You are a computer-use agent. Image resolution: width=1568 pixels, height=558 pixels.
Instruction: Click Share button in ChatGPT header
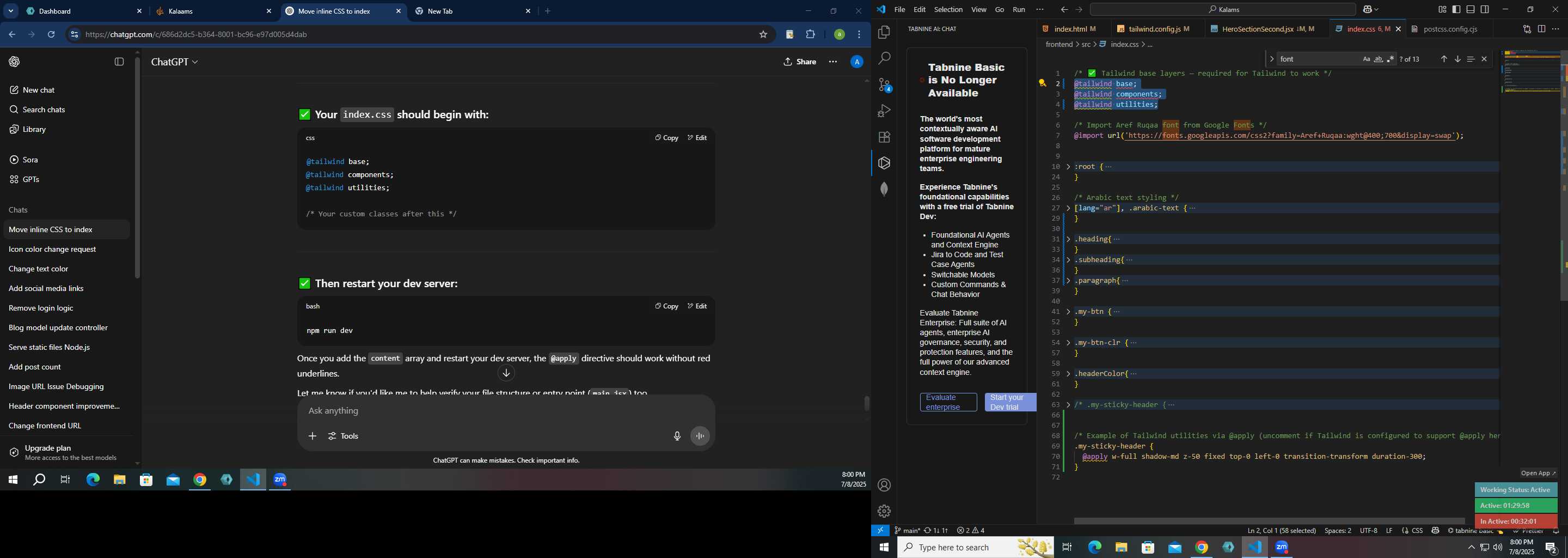coord(800,62)
